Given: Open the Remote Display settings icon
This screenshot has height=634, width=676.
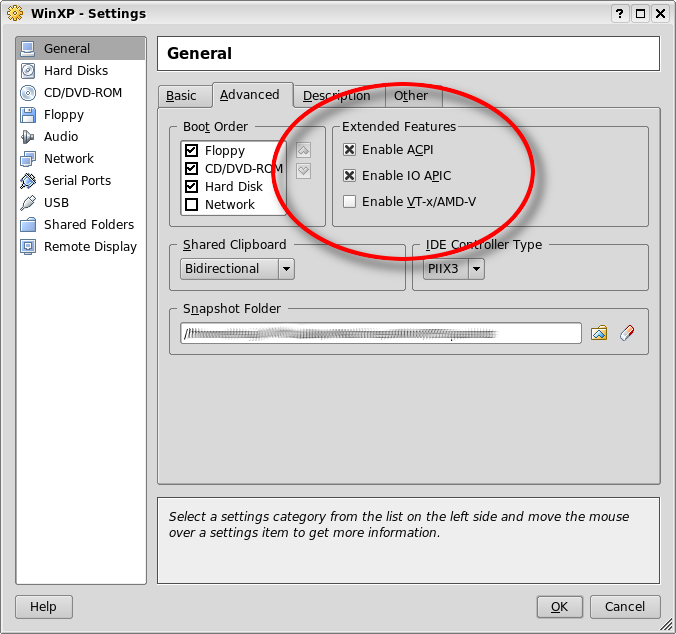Looking at the screenshot, I should [28, 247].
